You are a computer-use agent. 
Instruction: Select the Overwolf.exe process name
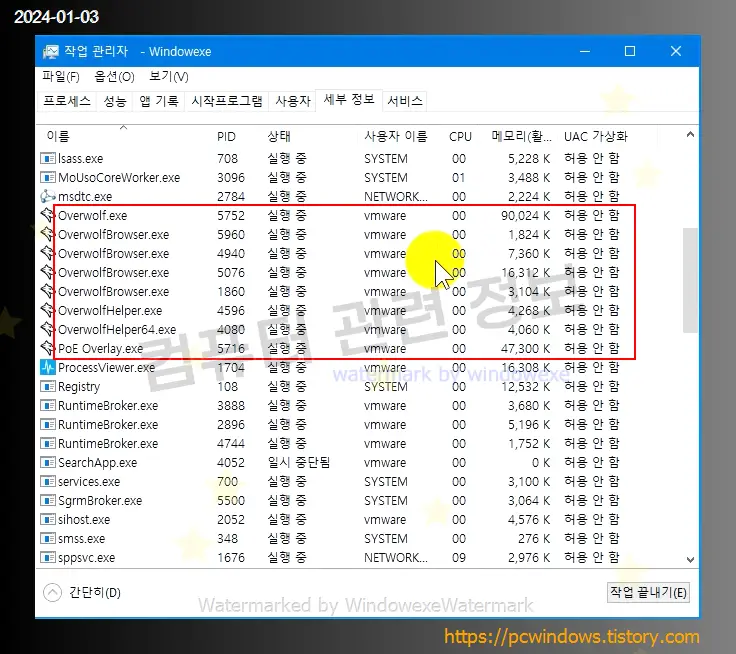coord(92,215)
